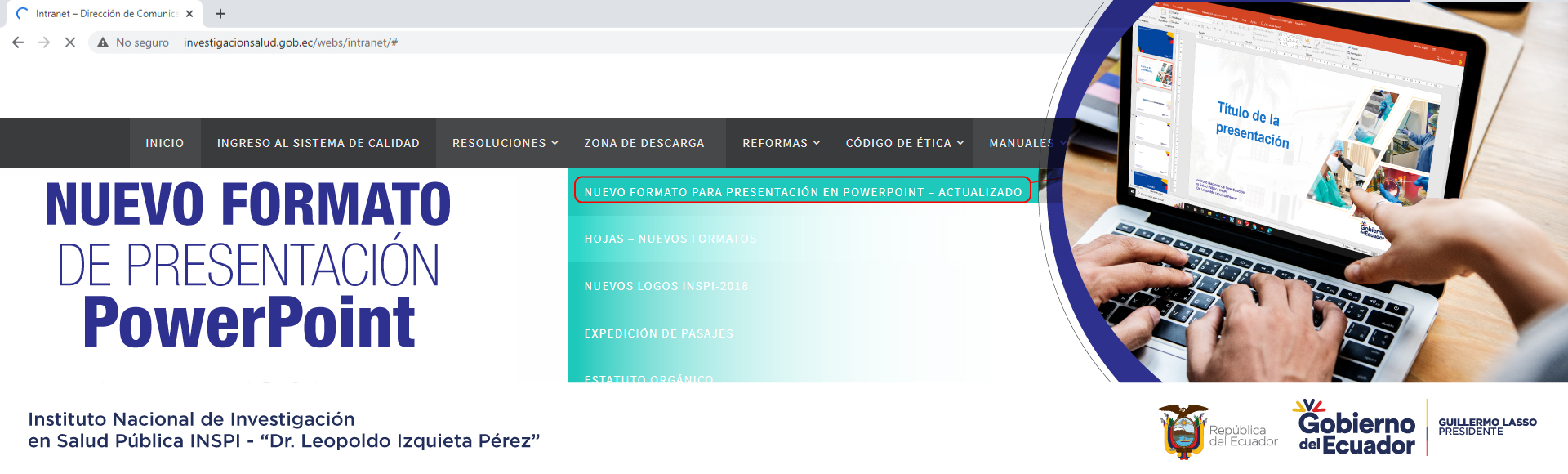Select ESTATUTO ORGÁNICO entry

click(649, 378)
